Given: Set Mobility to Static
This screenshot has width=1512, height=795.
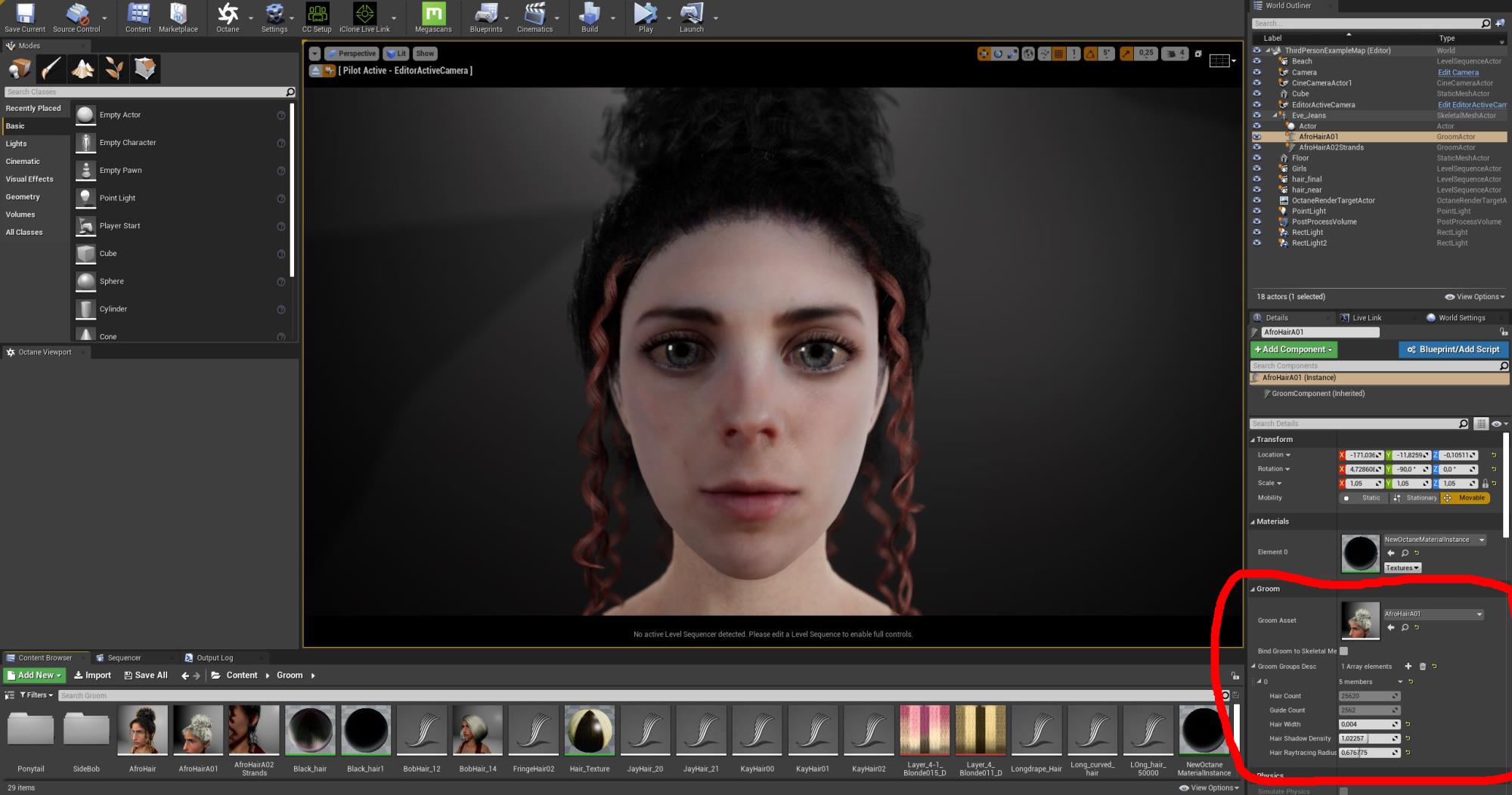Looking at the screenshot, I should (x=1364, y=498).
